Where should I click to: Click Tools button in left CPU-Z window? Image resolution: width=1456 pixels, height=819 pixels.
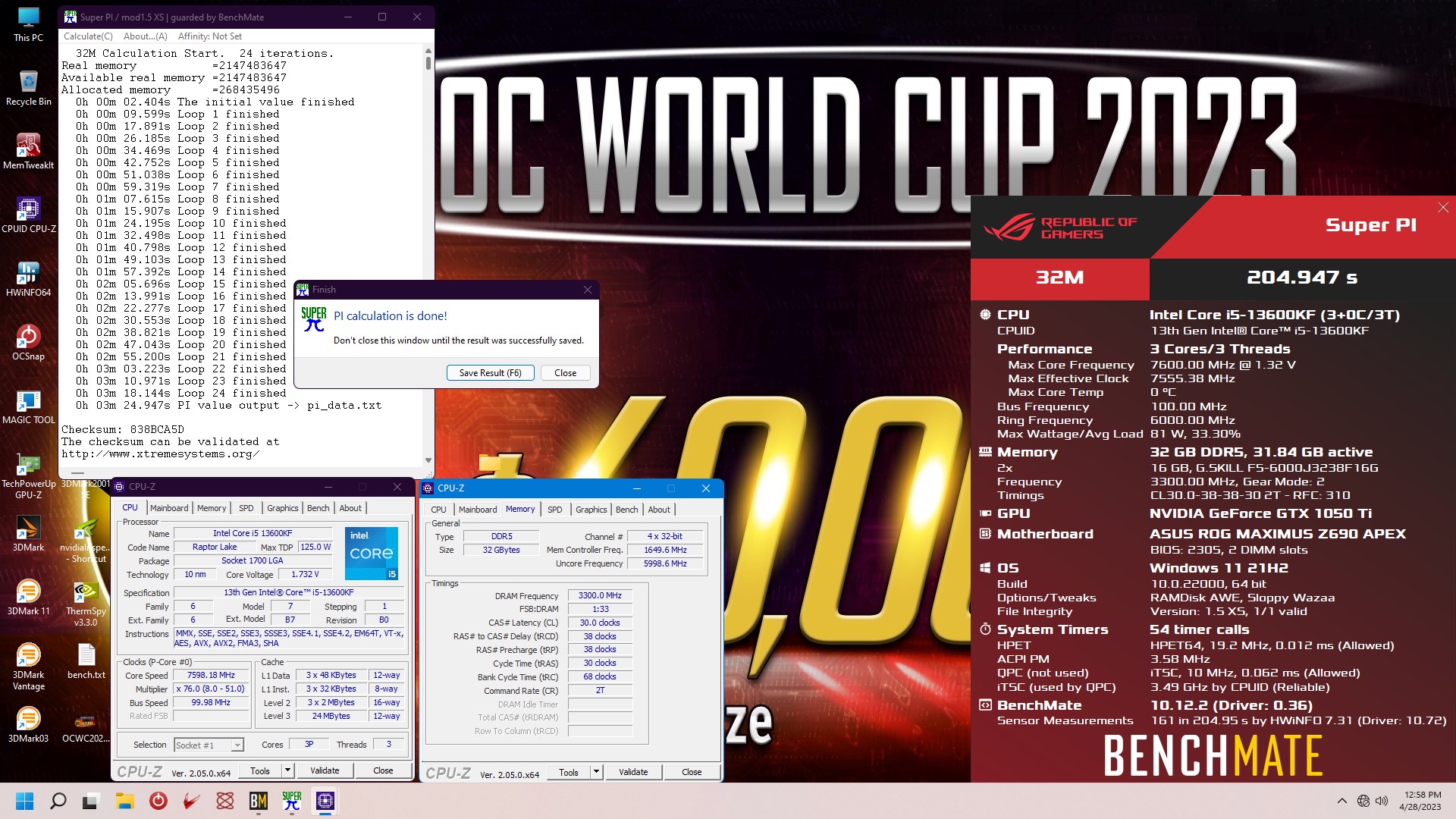(x=260, y=770)
